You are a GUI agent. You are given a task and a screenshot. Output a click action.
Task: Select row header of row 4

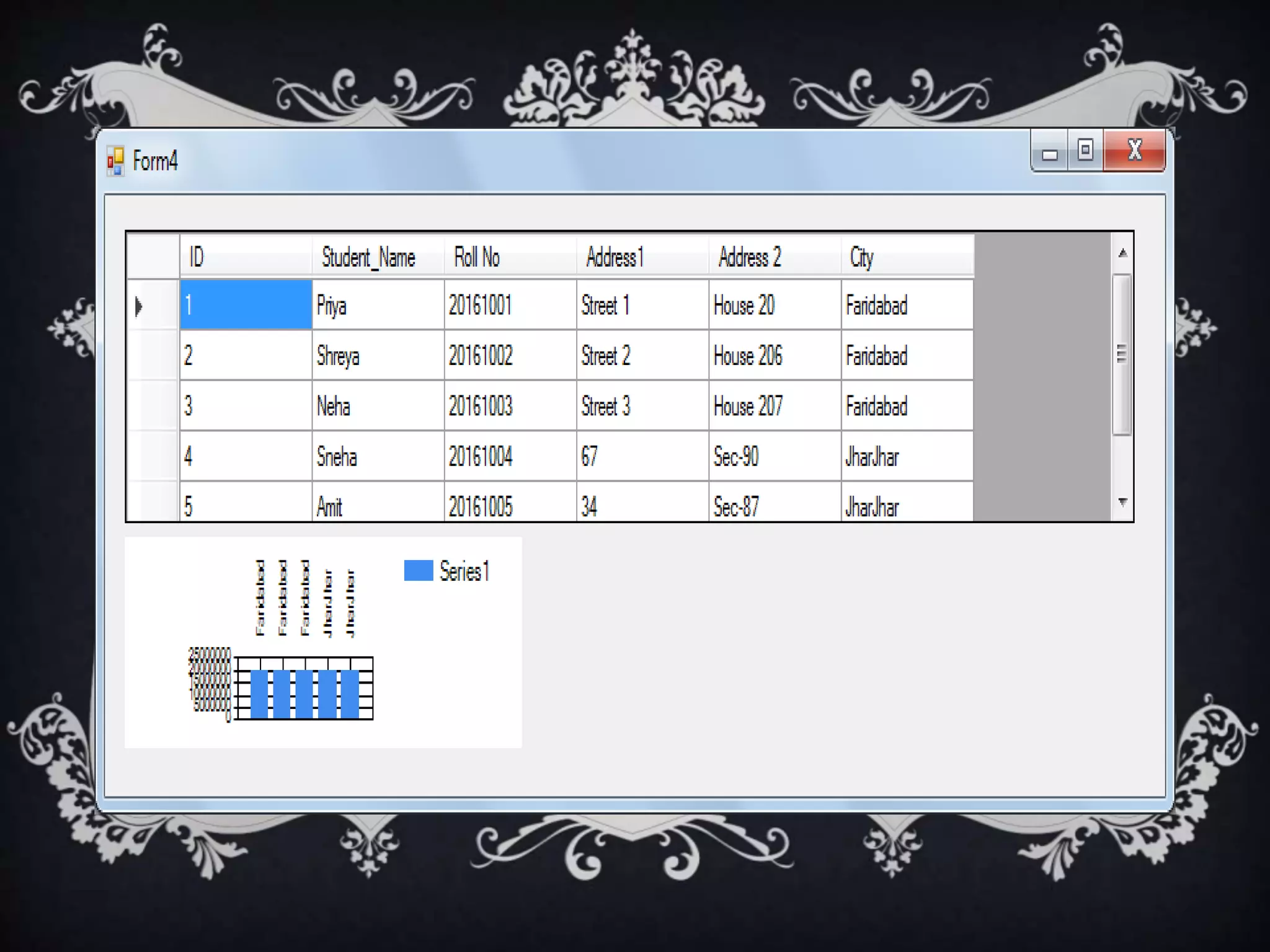click(153, 457)
